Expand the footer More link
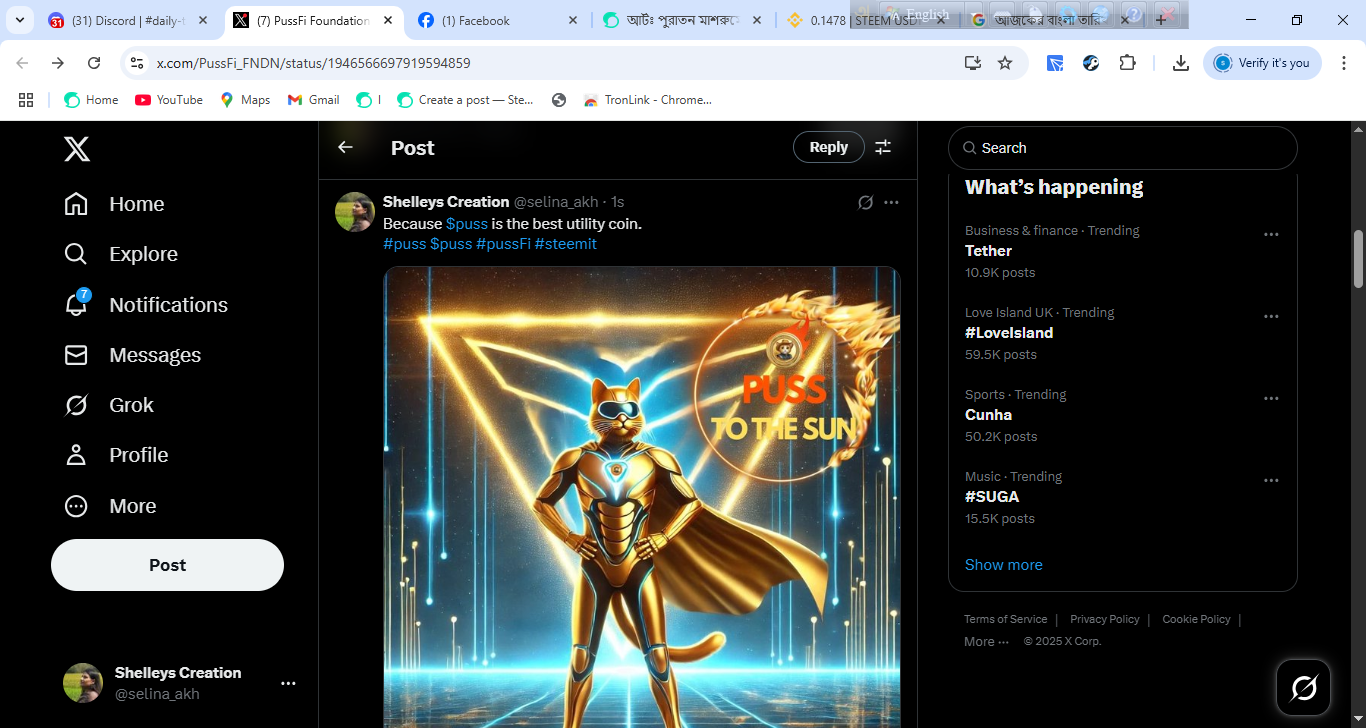Image resolution: width=1366 pixels, height=728 pixels. point(986,642)
